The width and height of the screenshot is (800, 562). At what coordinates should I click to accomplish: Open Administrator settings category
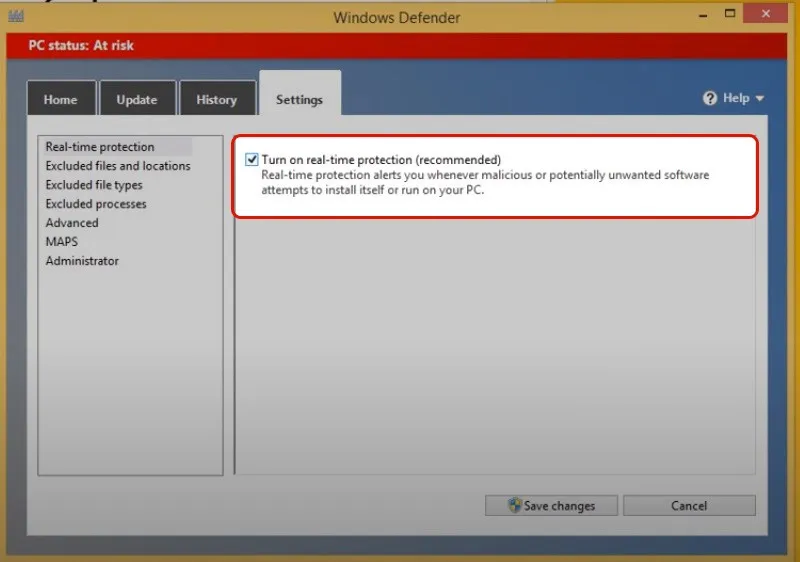(x=82, y=261)
